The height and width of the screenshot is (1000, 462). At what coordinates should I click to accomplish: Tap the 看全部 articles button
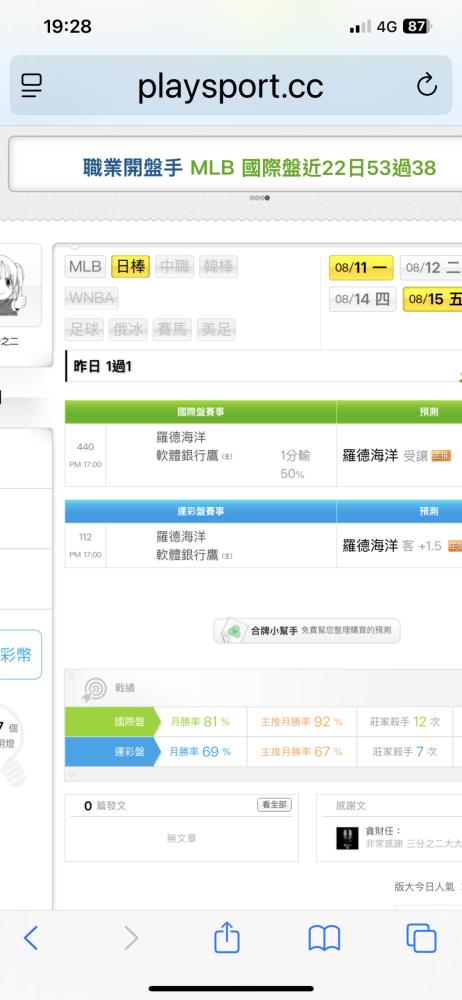[274, 805]
